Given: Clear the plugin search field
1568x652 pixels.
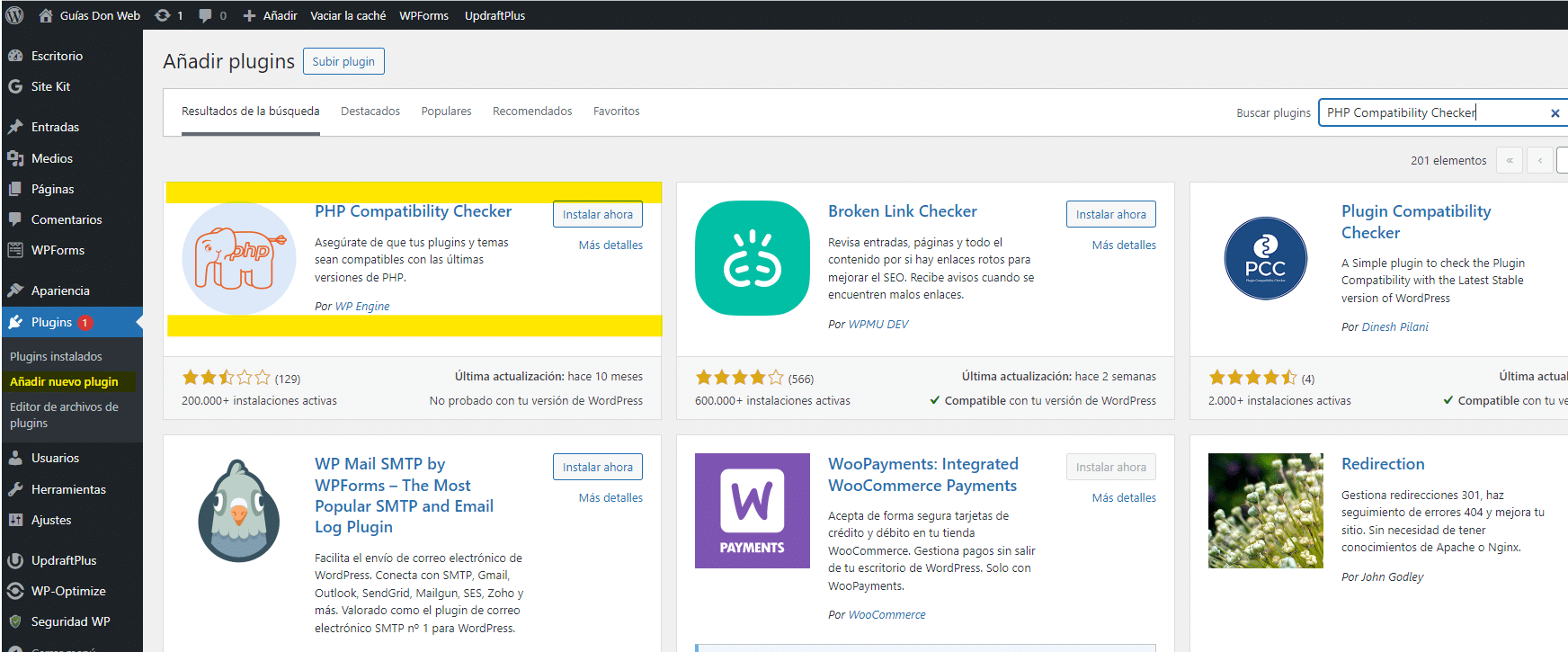Looking at the screenshot, I should pyautogui.click(x=1555, y=113).
